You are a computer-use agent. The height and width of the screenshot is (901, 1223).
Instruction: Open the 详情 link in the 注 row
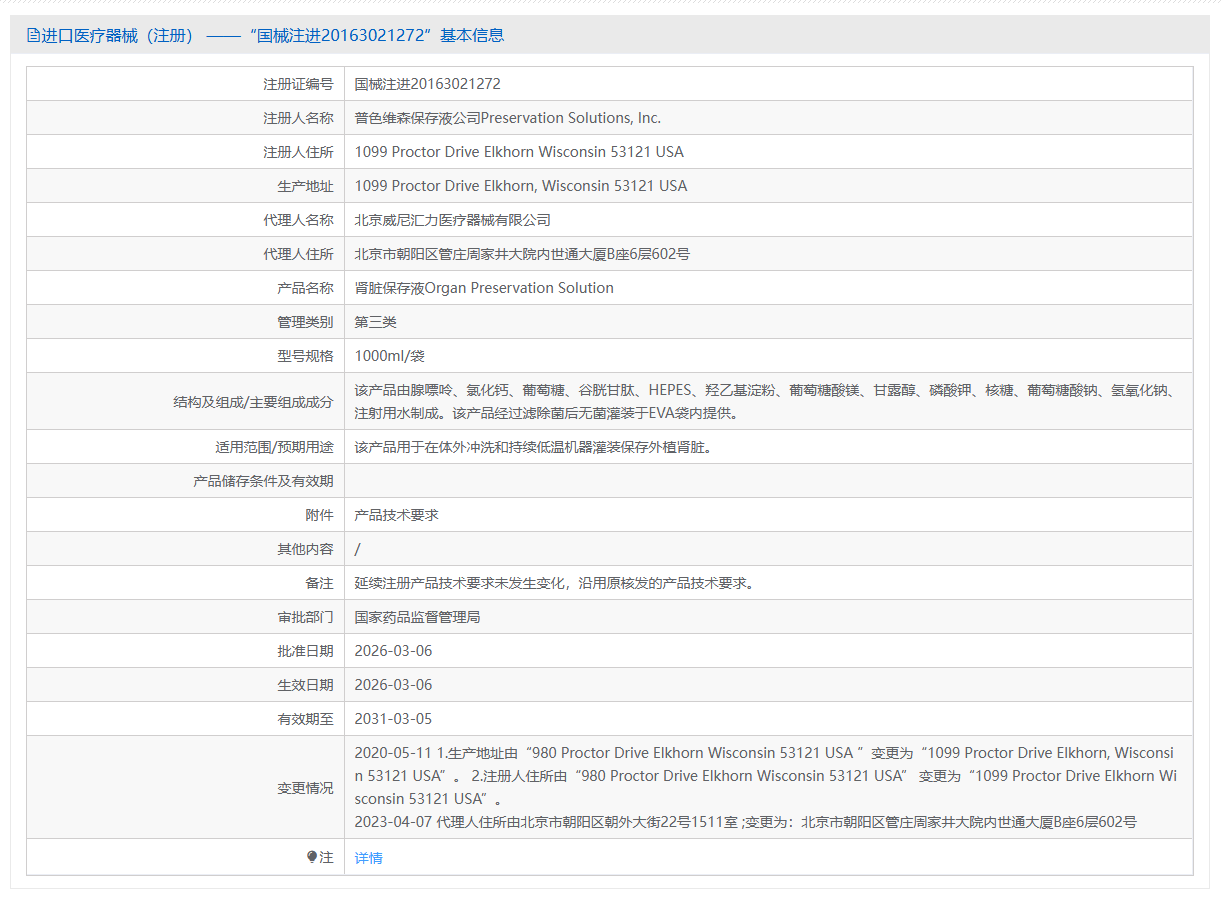[368, 857]
